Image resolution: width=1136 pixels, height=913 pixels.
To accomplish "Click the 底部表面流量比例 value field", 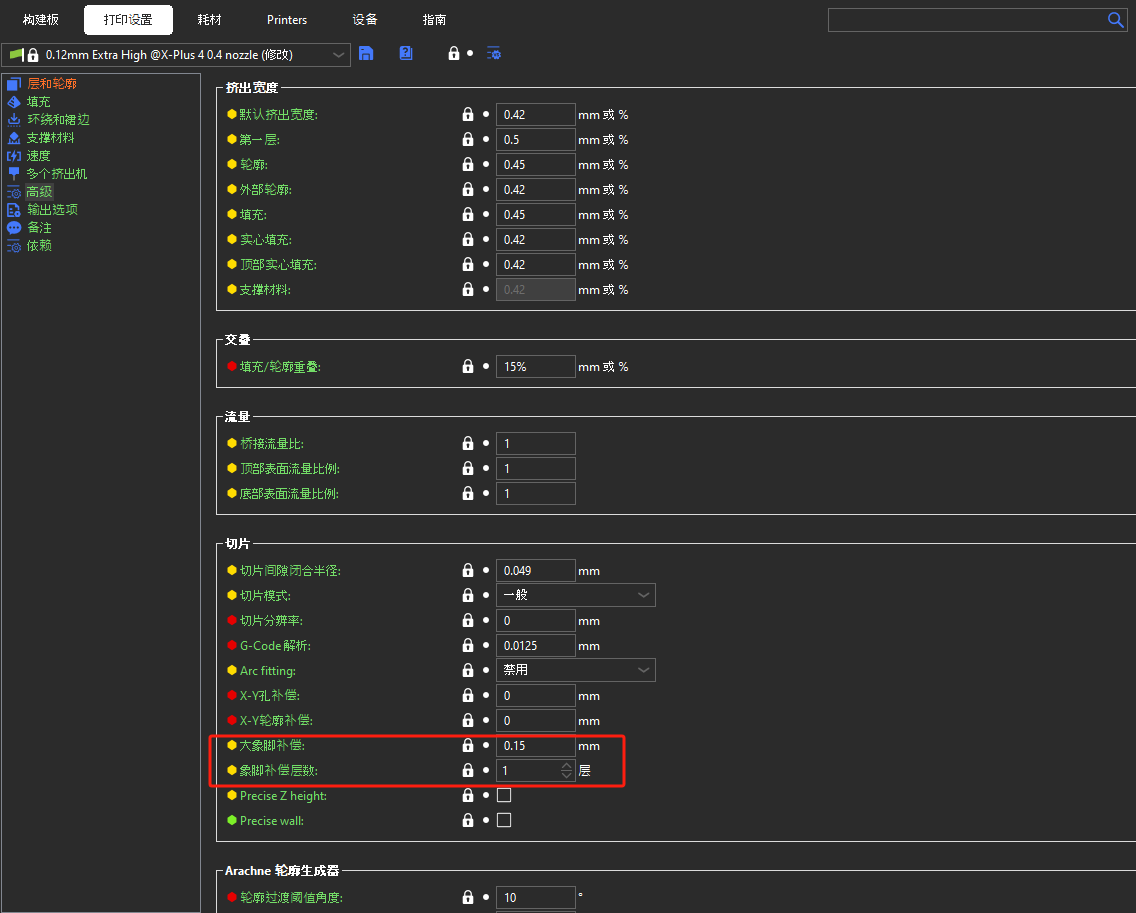I will 535,493.
